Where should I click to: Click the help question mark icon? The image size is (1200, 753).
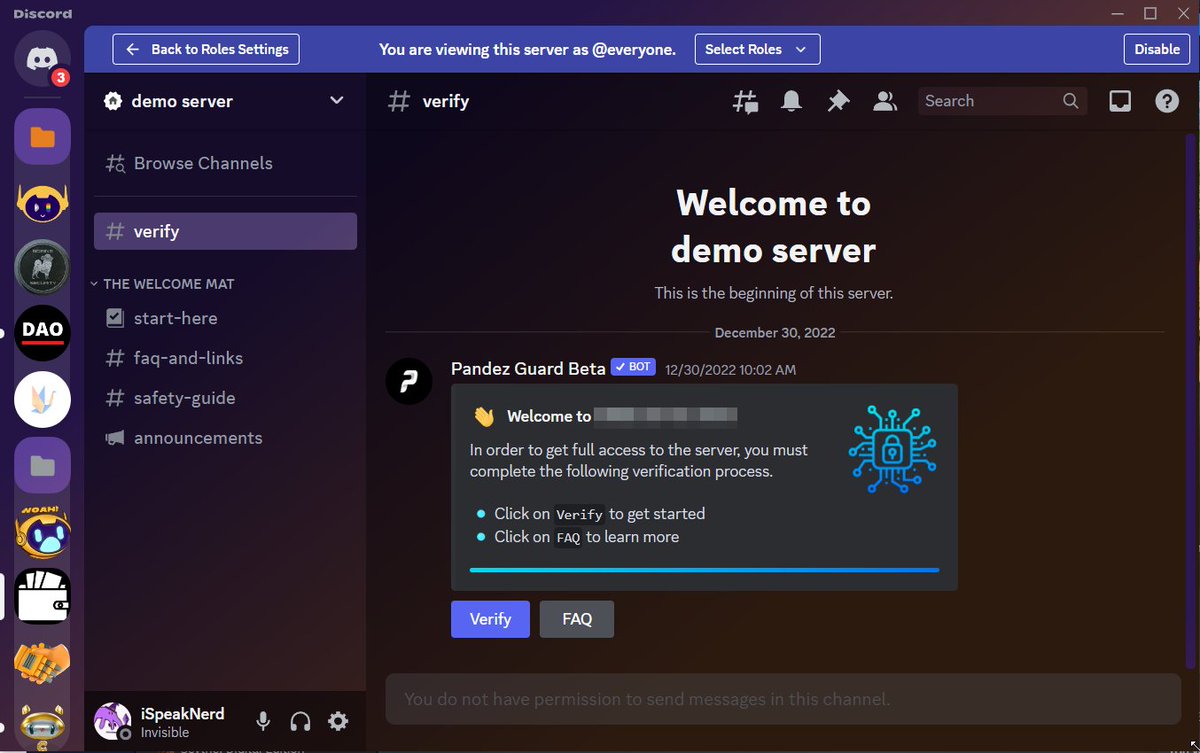[1167, 101]
